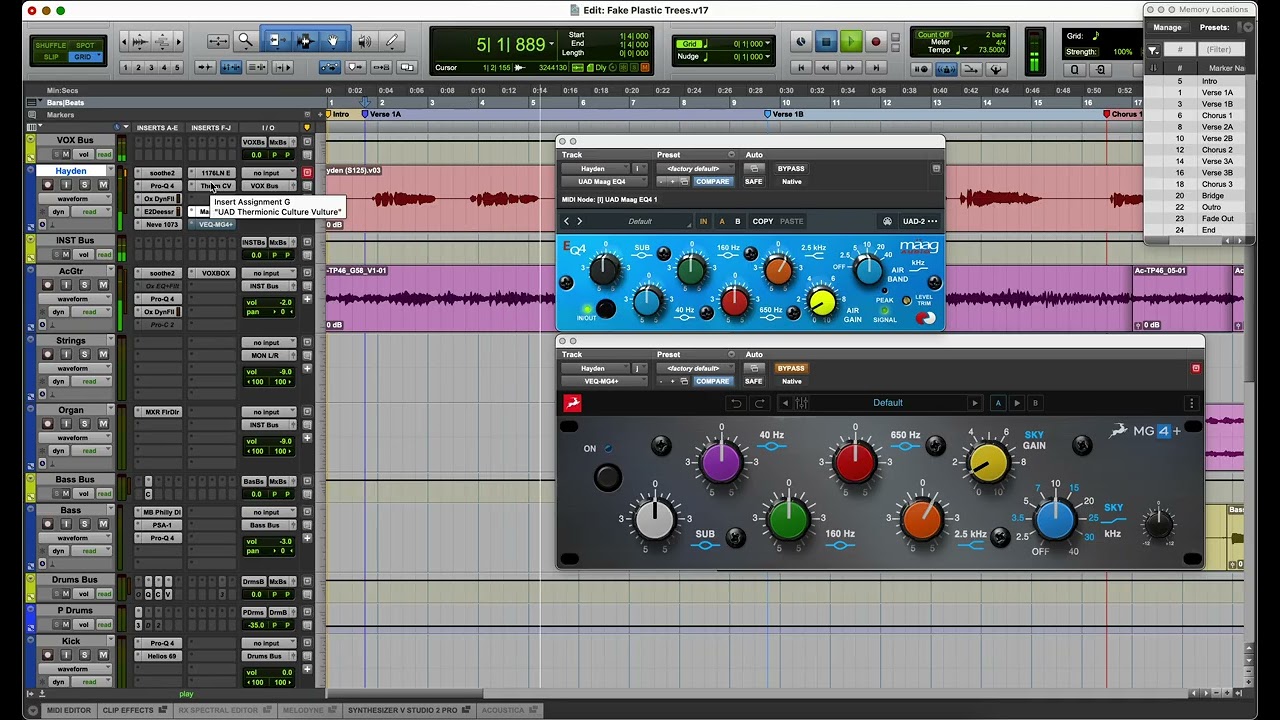Select the Grabber hand tool

pyautogui.click(x=333, y=41)
